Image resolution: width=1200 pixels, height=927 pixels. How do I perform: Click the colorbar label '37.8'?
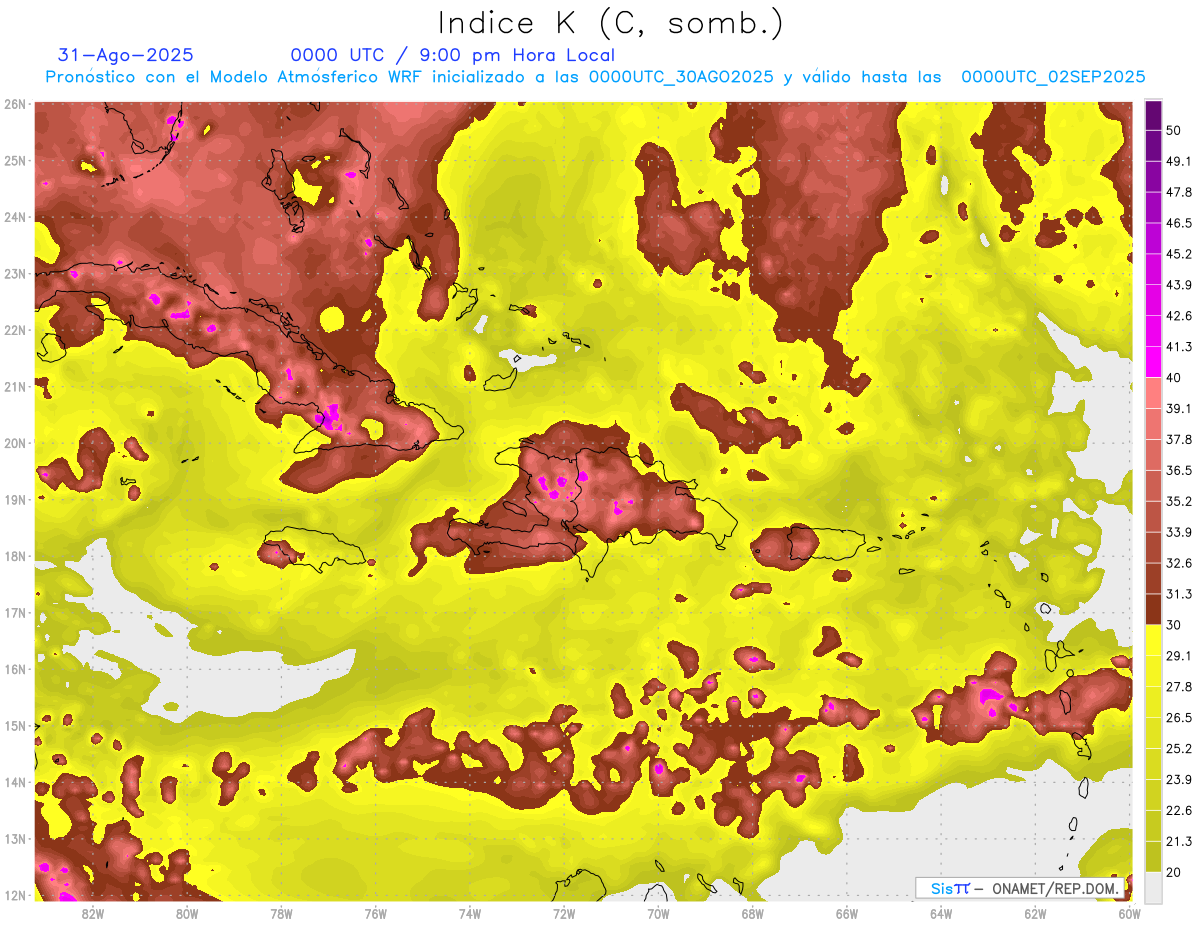point(1180,439)
